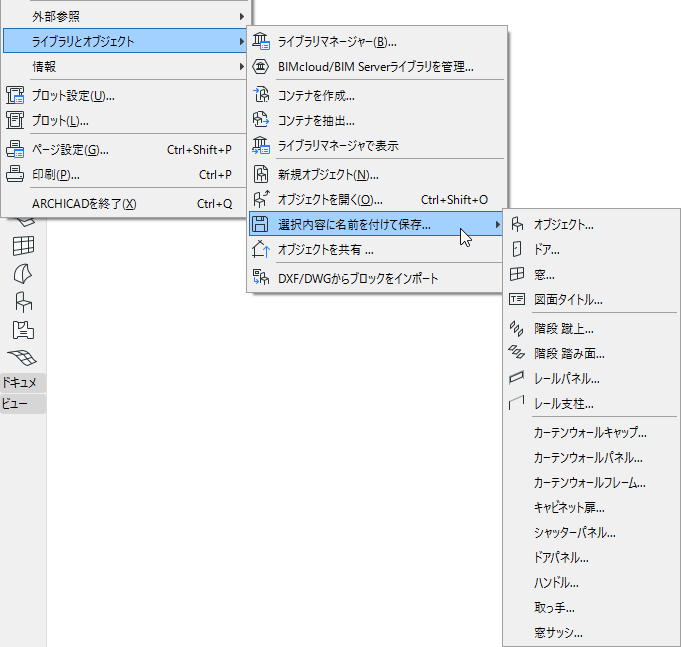Viewport: 681px width, 647px height.
Task: Choose コンテナを作成... entry
Action: (x=377, y=96)
